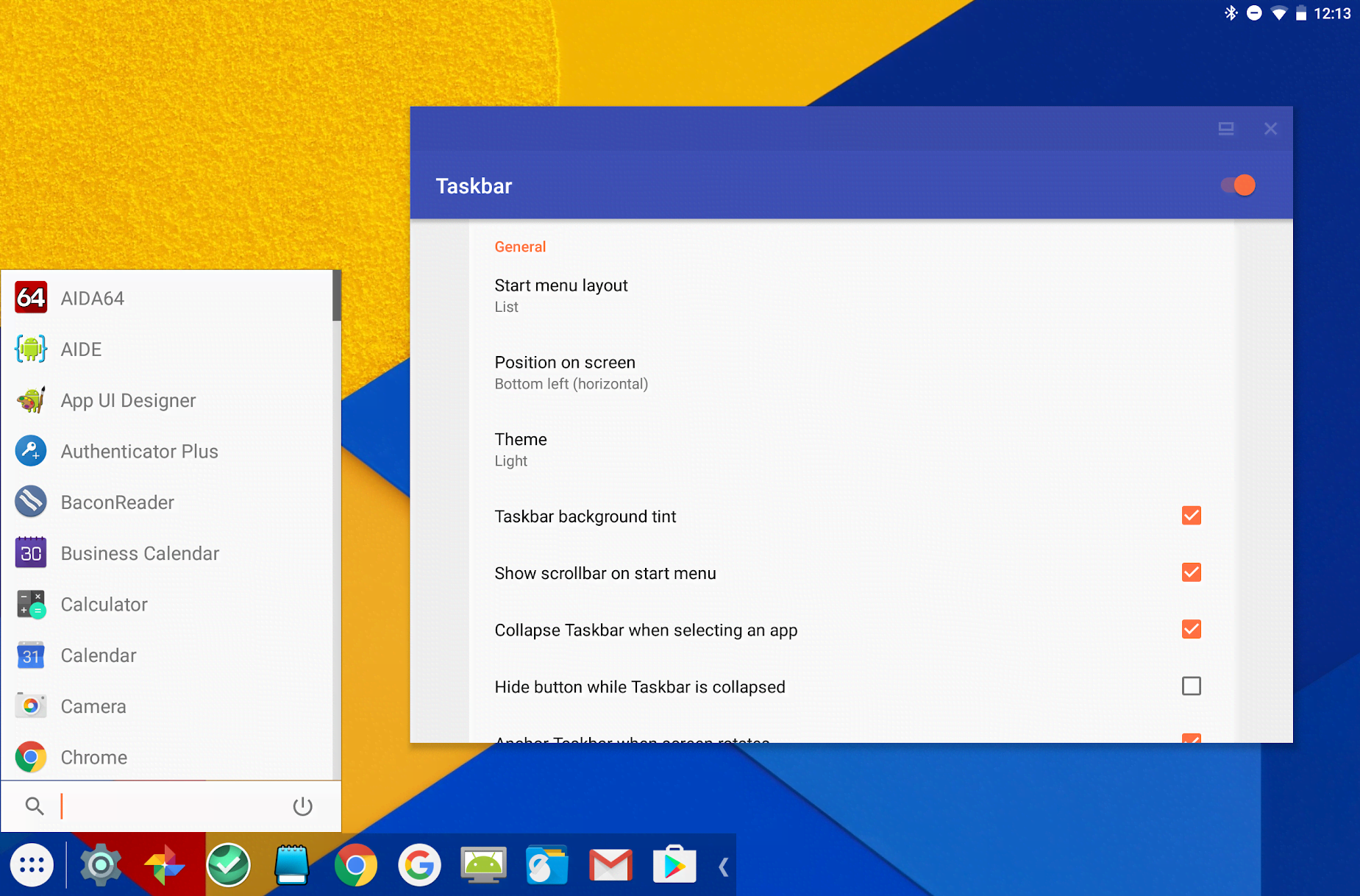
Task: Open the Android monitor app in taskbar
Action: (483, 865)
